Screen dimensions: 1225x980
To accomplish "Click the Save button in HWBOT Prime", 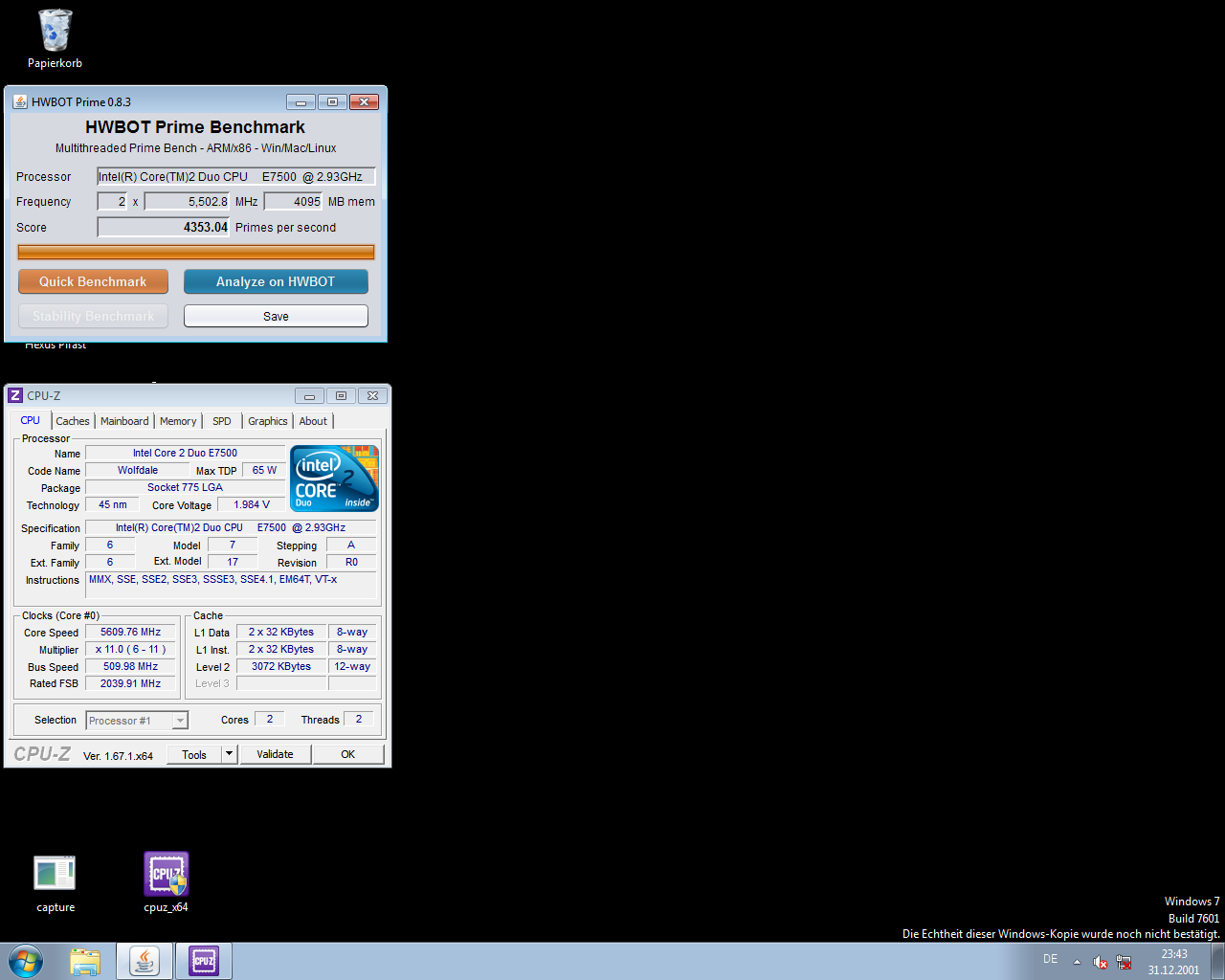I will (x=276, y=316).
